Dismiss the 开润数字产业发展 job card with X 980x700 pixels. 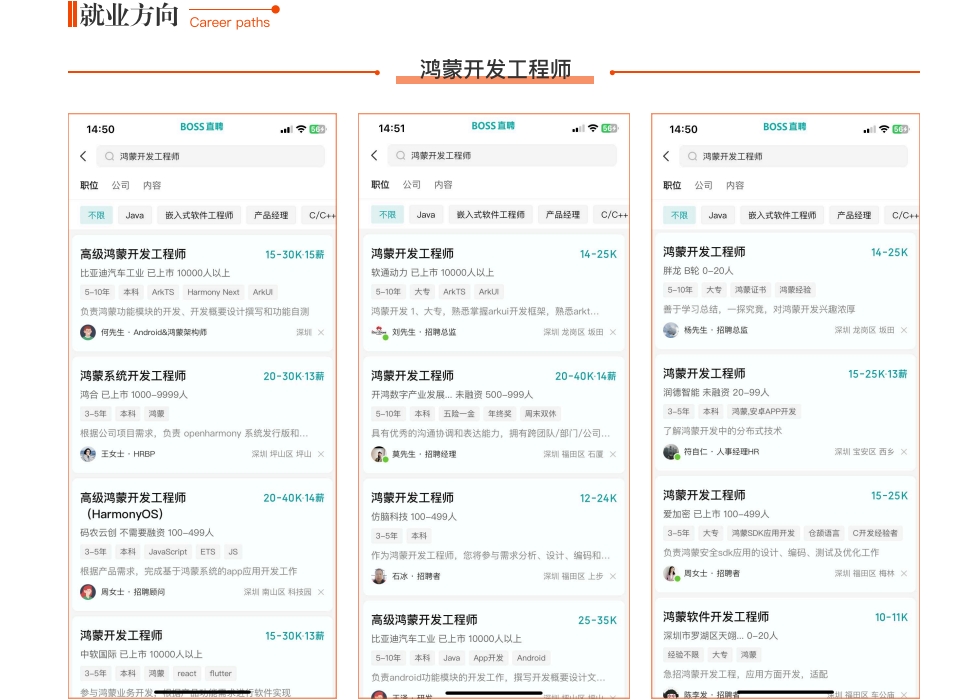[612, 454]
